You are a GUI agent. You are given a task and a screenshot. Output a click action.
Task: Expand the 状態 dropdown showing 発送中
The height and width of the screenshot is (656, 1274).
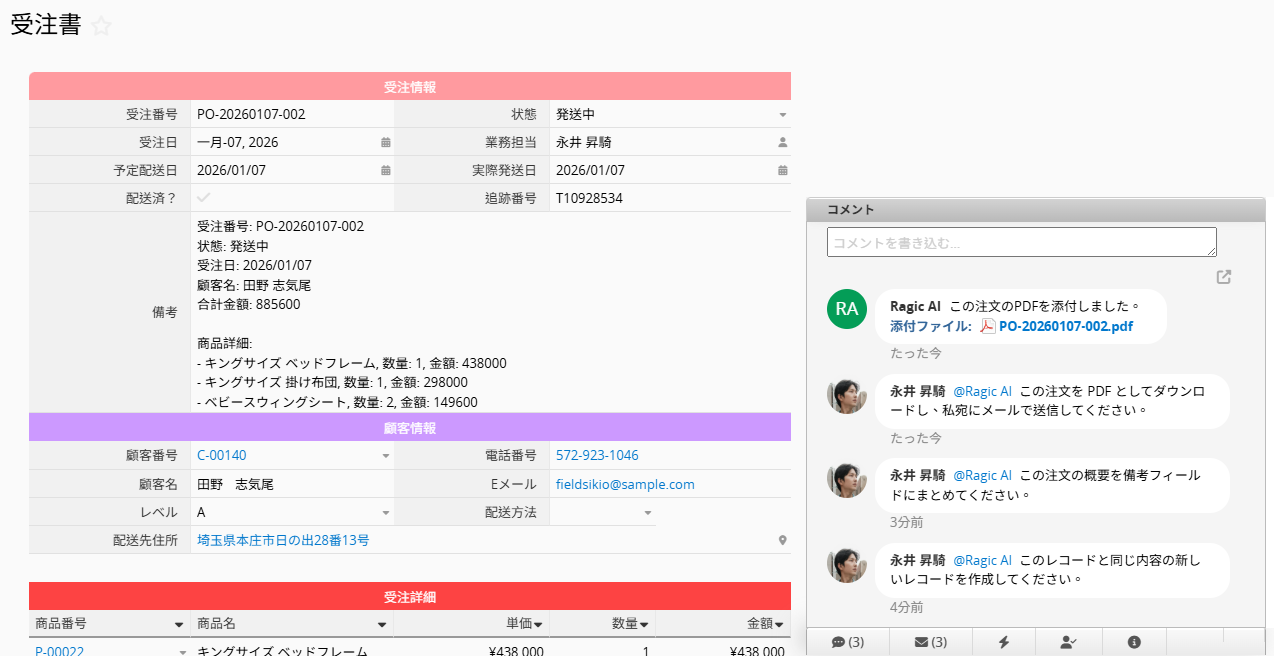tap(783, 115)
